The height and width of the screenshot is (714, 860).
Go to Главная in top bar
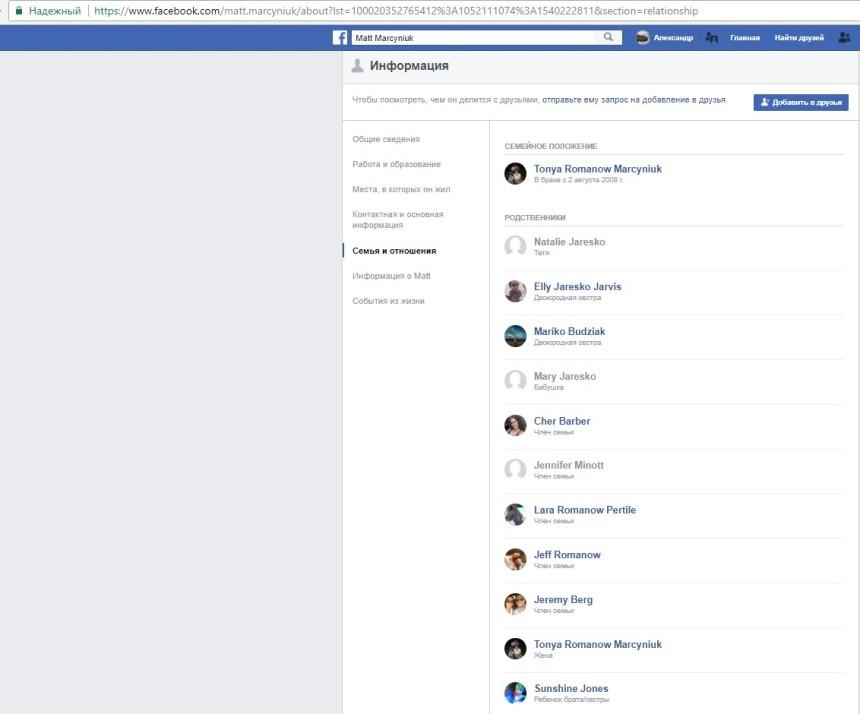[744, 38]
